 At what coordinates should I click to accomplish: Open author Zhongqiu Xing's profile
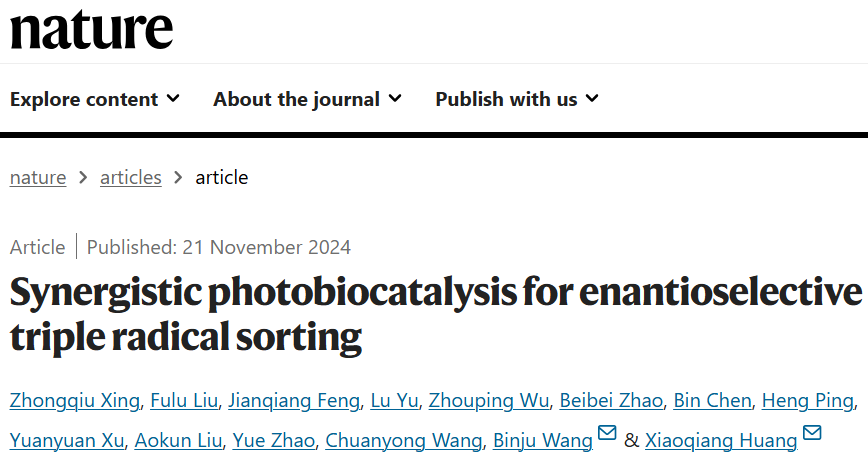coord(74,401)
